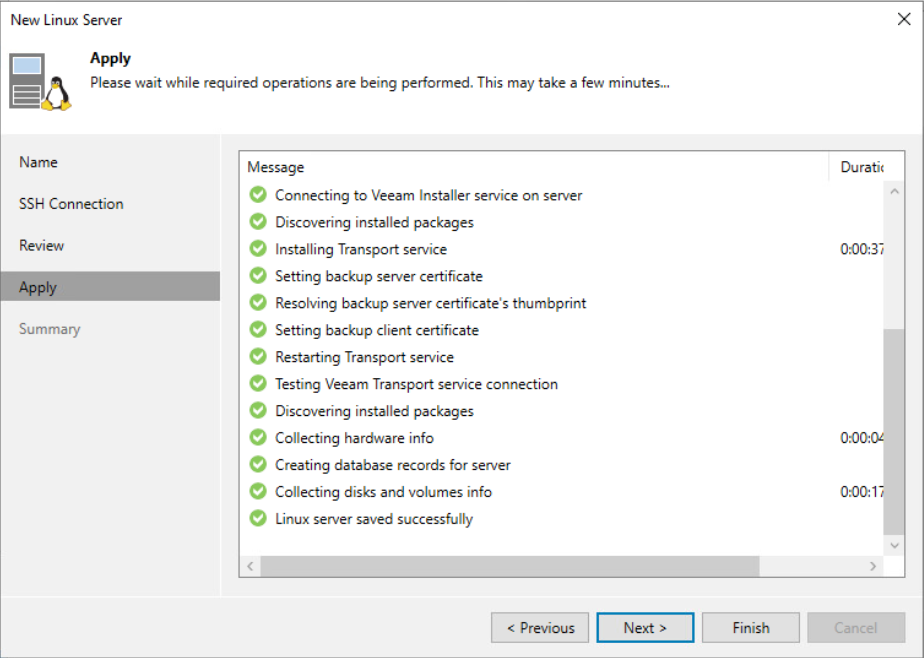The image size is (924, 658).
Task: Select the check icon next to Collecting hardware info
Action: (258, 436)
